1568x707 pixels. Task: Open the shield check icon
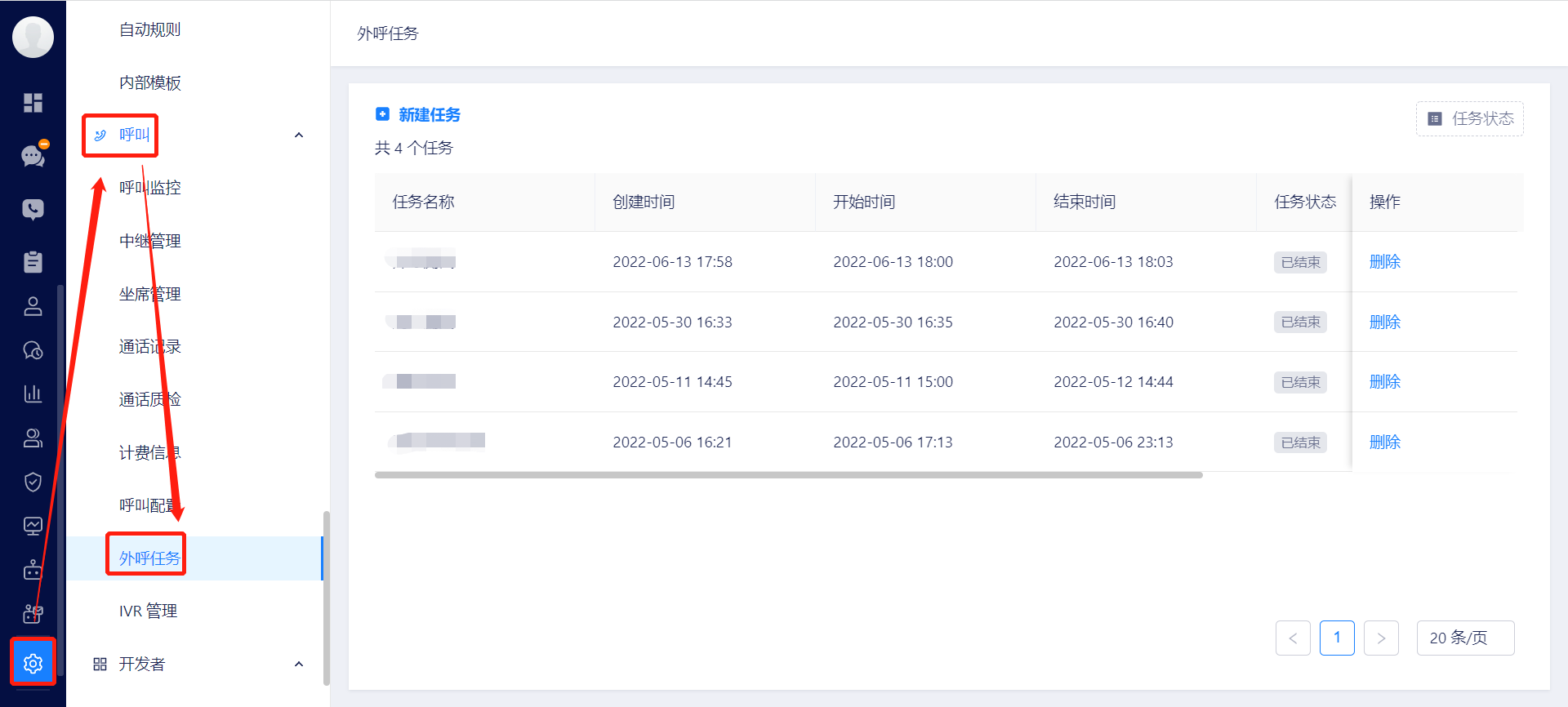[x=33, y=482]
